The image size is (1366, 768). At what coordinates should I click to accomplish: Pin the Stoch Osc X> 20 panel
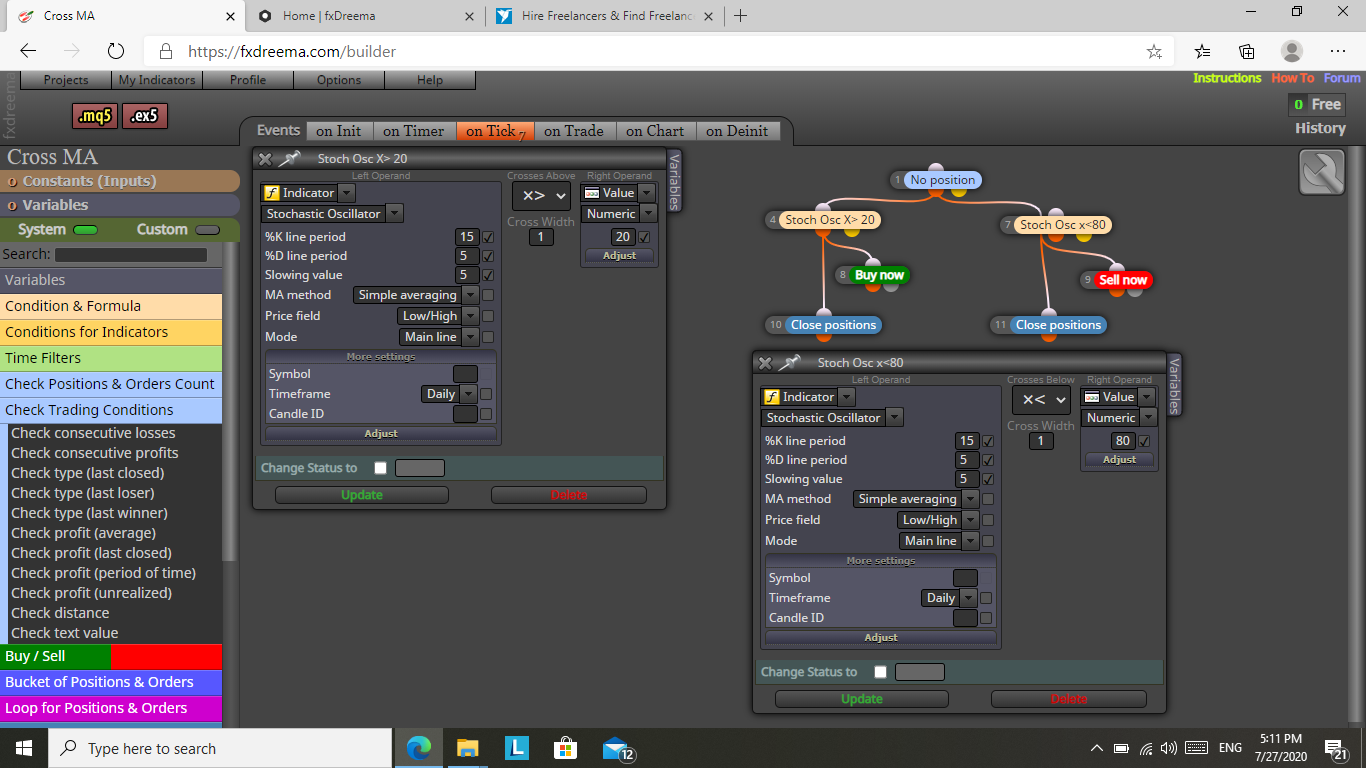pos(290,158)
